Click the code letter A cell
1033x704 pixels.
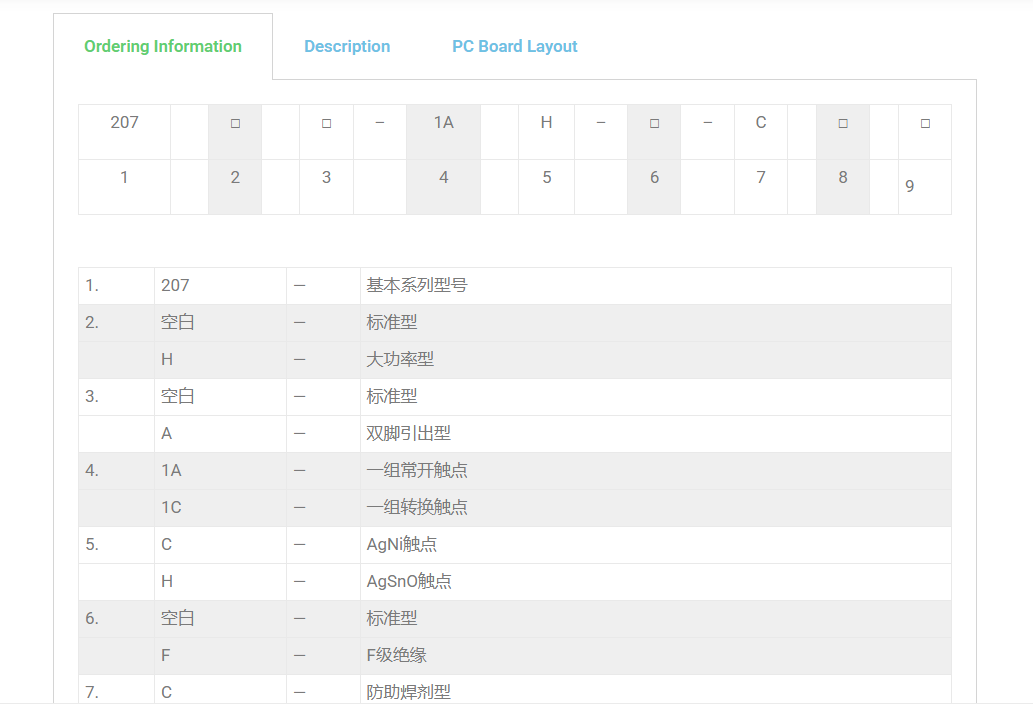click(167, 433)
